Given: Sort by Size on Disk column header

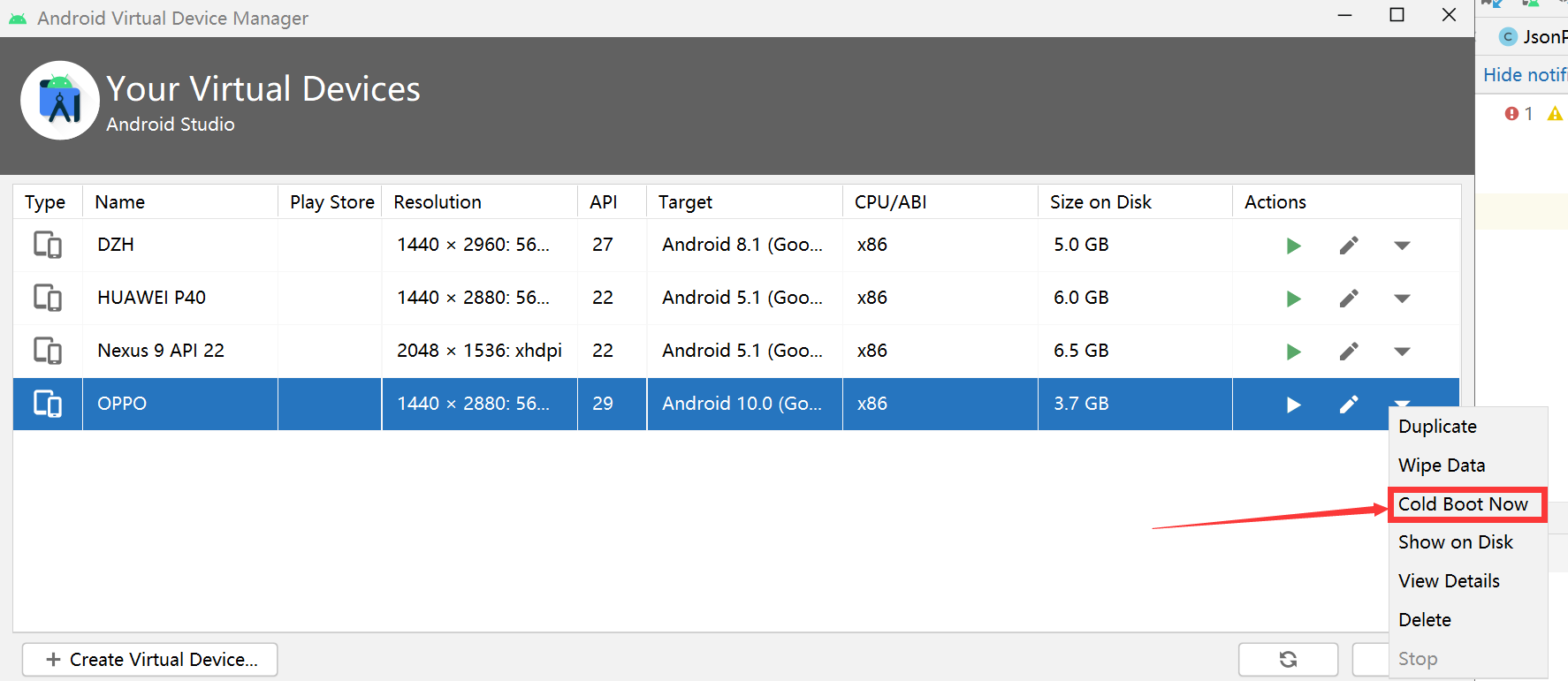Looking at the screenshot, I should click(1136, 202).
